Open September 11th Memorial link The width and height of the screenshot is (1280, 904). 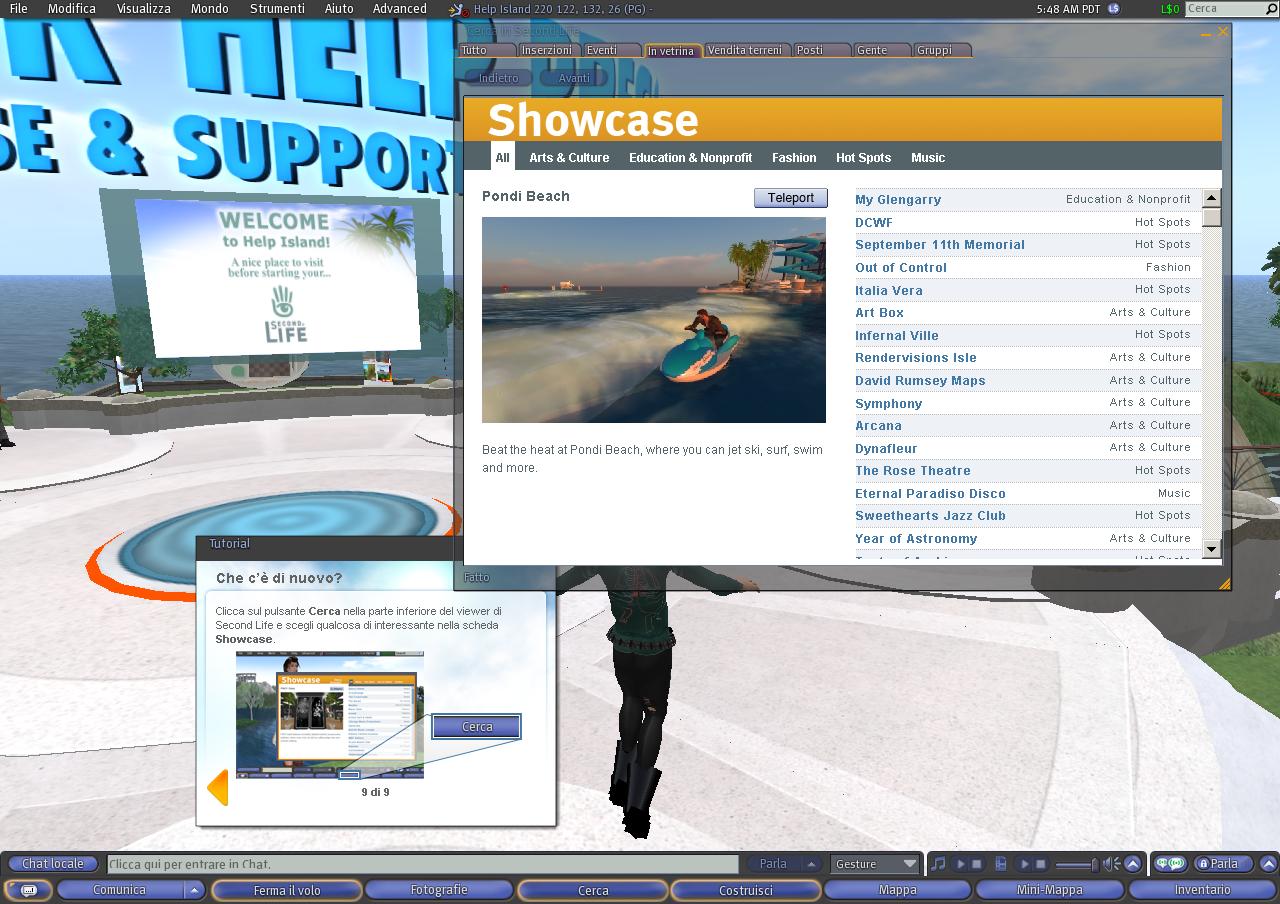[940, 245]
